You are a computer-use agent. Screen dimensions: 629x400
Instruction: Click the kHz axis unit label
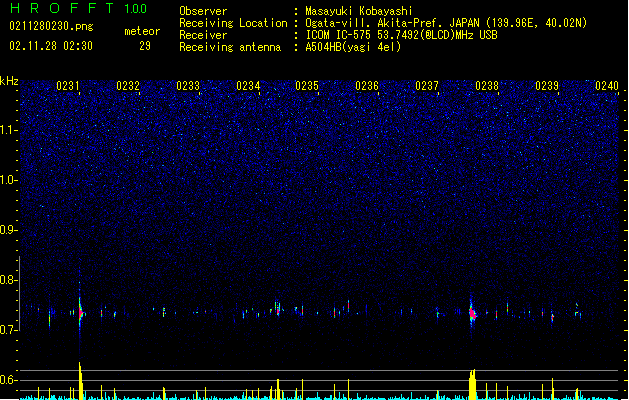click(x=9, y=81)
